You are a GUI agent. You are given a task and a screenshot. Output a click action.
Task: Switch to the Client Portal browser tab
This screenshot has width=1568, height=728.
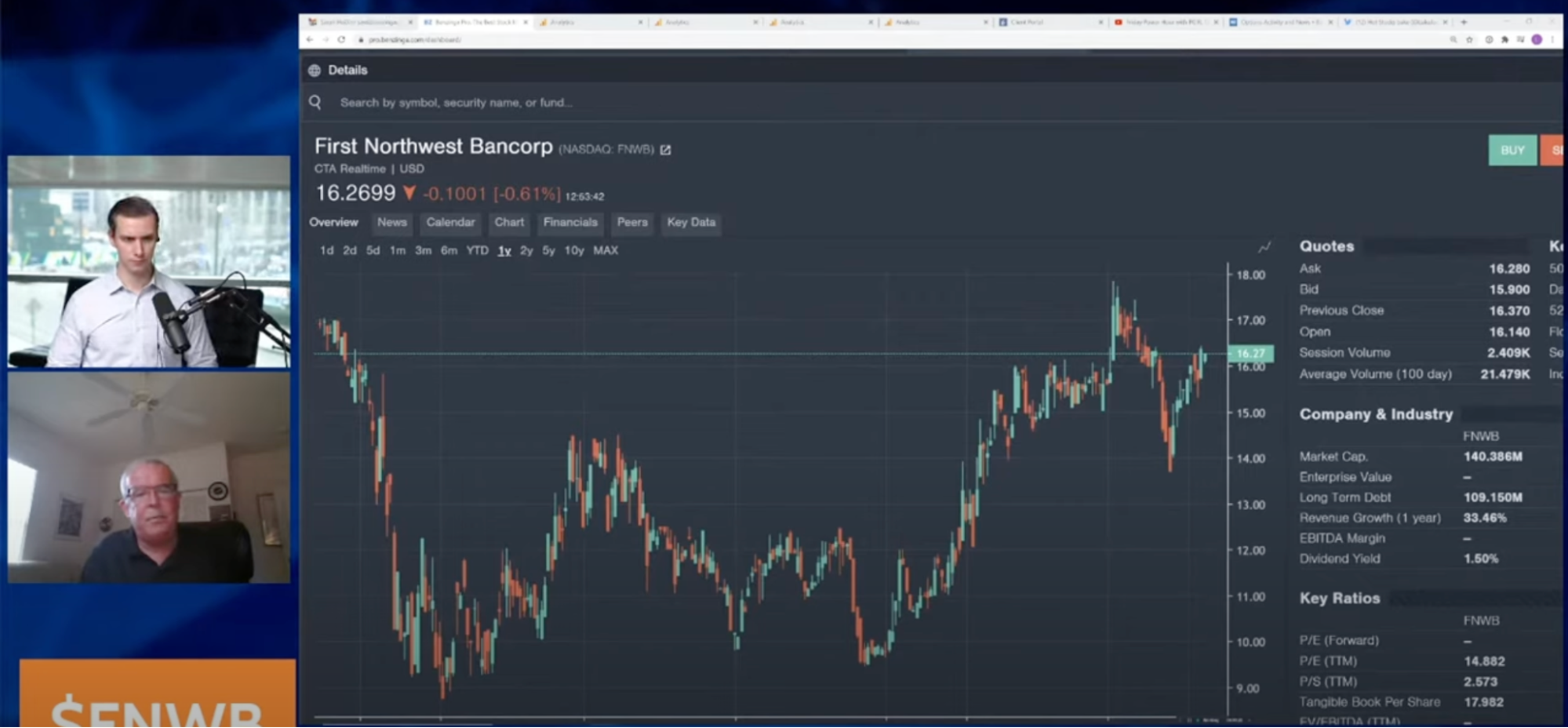tap(1050, 22)
